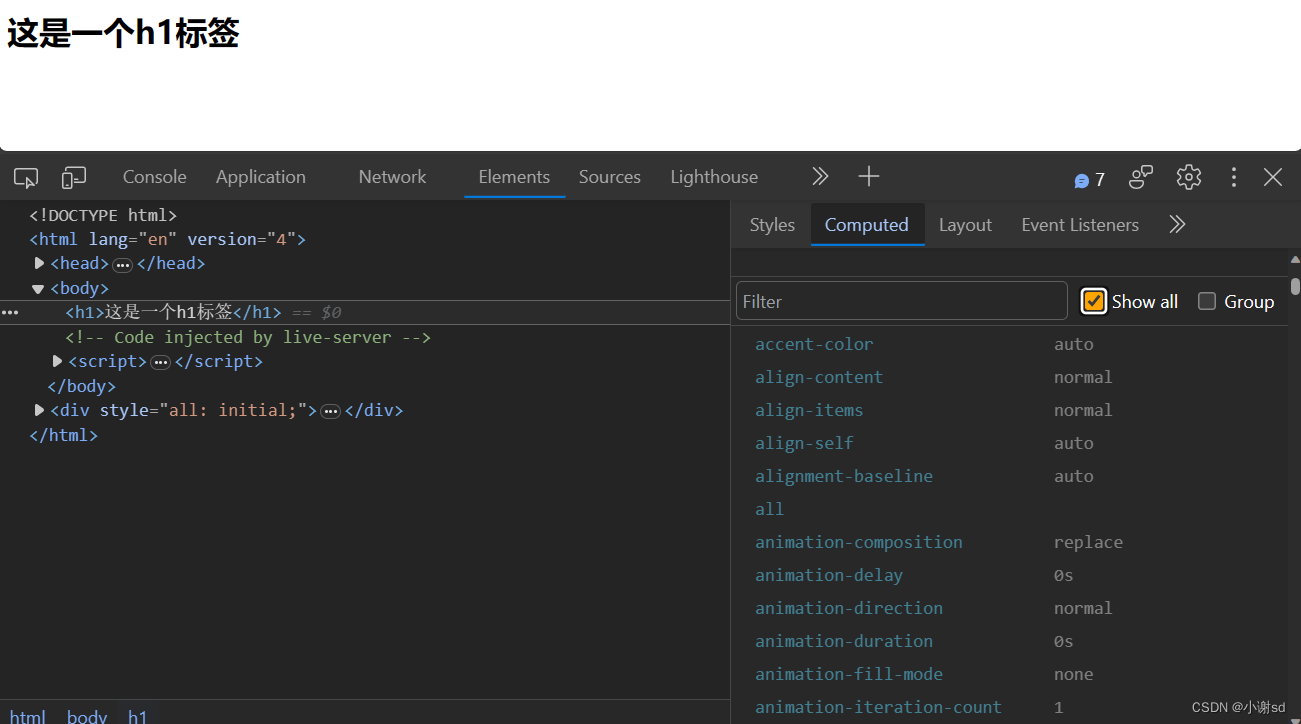Click the animation-fill-mode property
Screen dimensions: 1301x724
[x=849, y=674]
